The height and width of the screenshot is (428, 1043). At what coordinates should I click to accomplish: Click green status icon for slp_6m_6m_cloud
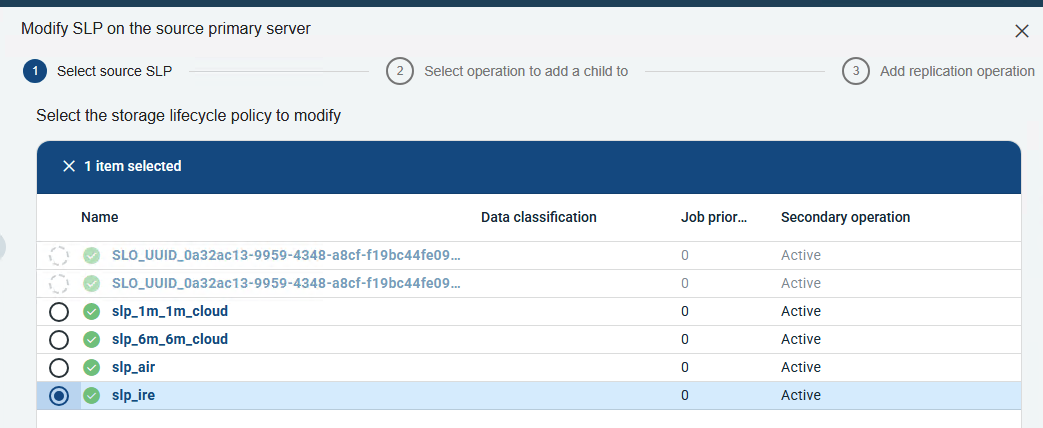[x=92, y=339]
